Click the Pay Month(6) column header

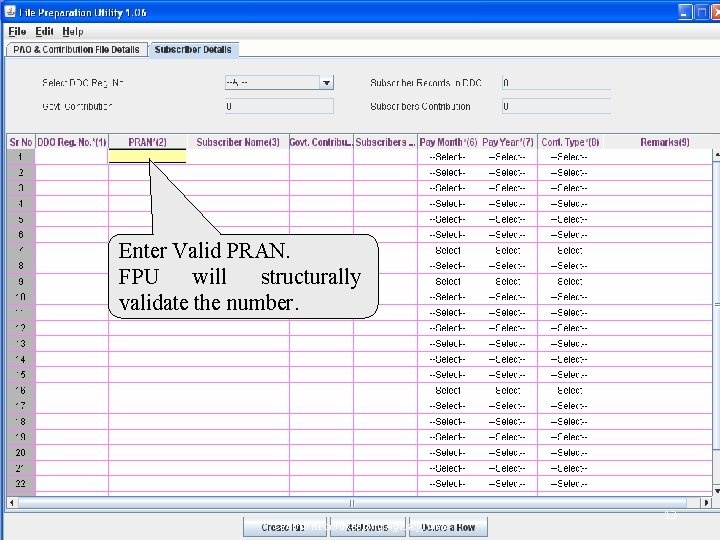click(448, 142)
